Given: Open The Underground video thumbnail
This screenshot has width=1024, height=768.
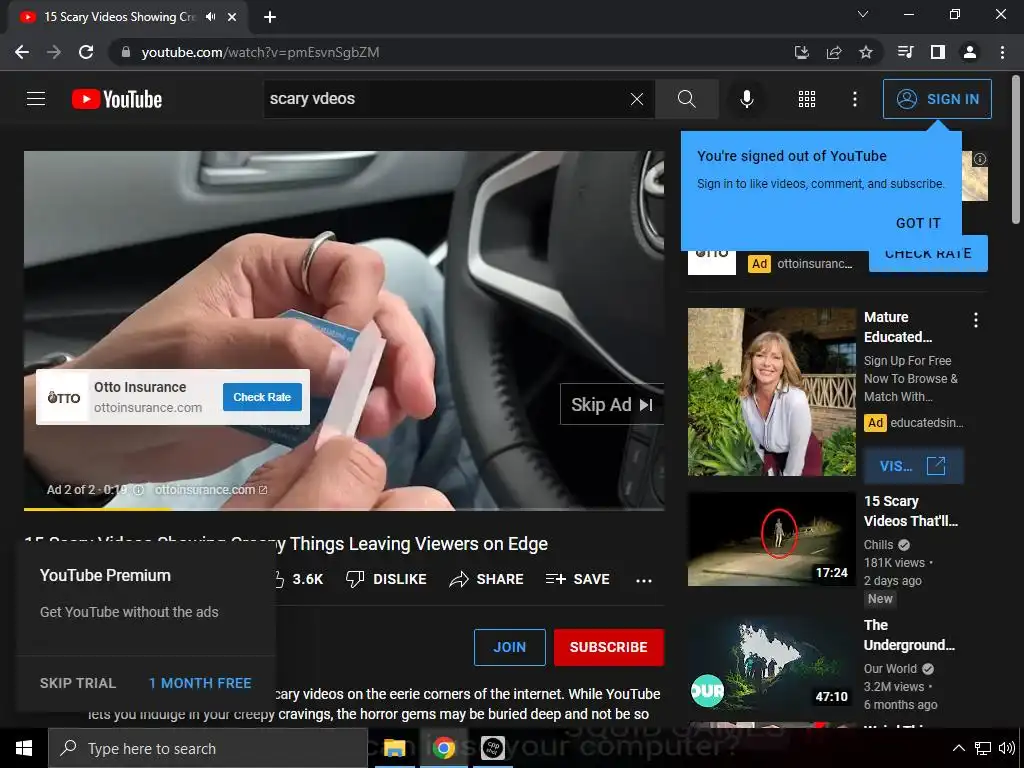Looking at the screenshot, I should click(771, 664).
